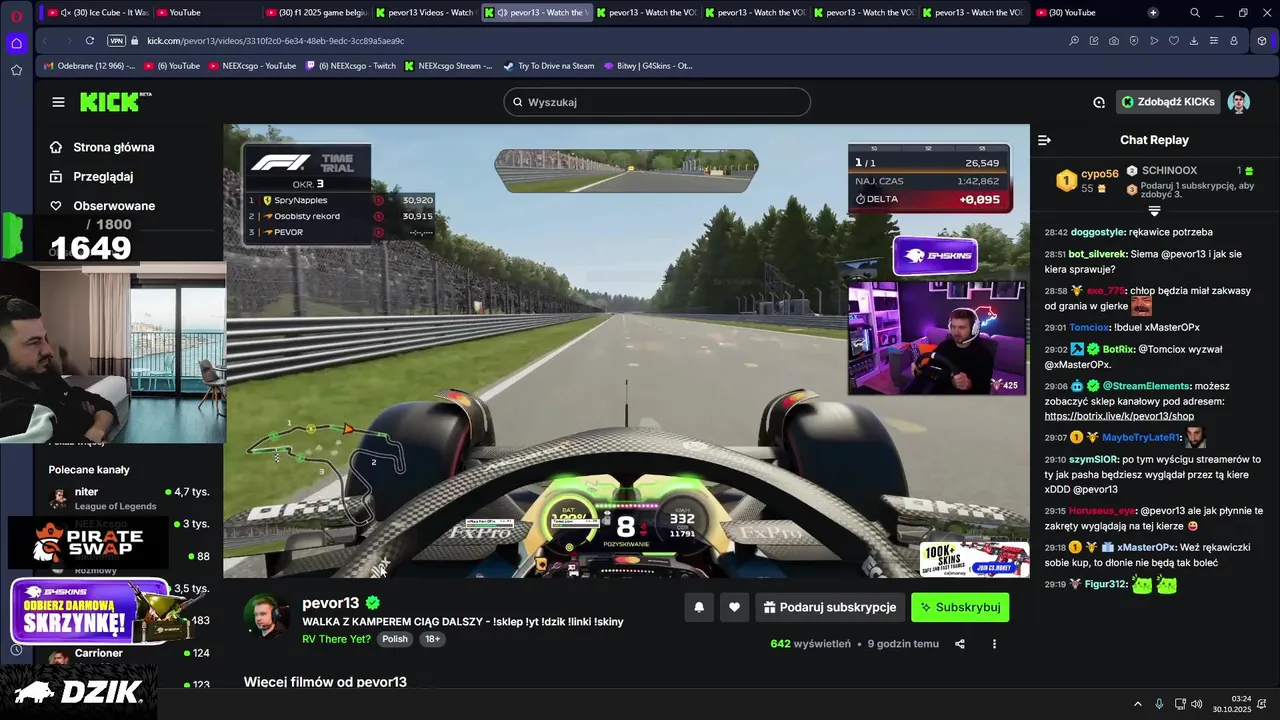
Task: Open Kick rewards circular icon beside Zdobądź KICKs
Action: coord(1099,102)
